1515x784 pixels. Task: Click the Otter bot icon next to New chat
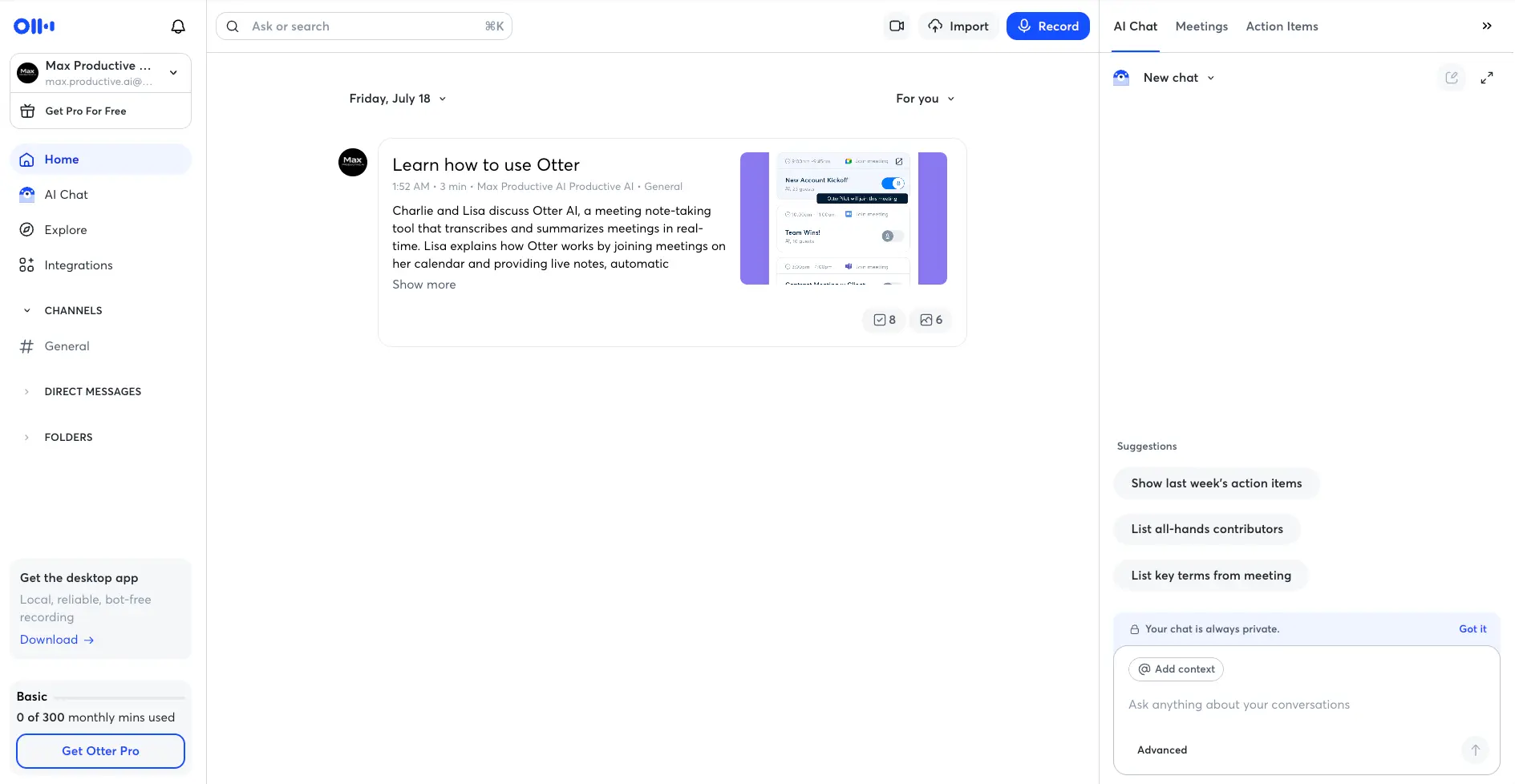[x=1122, y=78]
